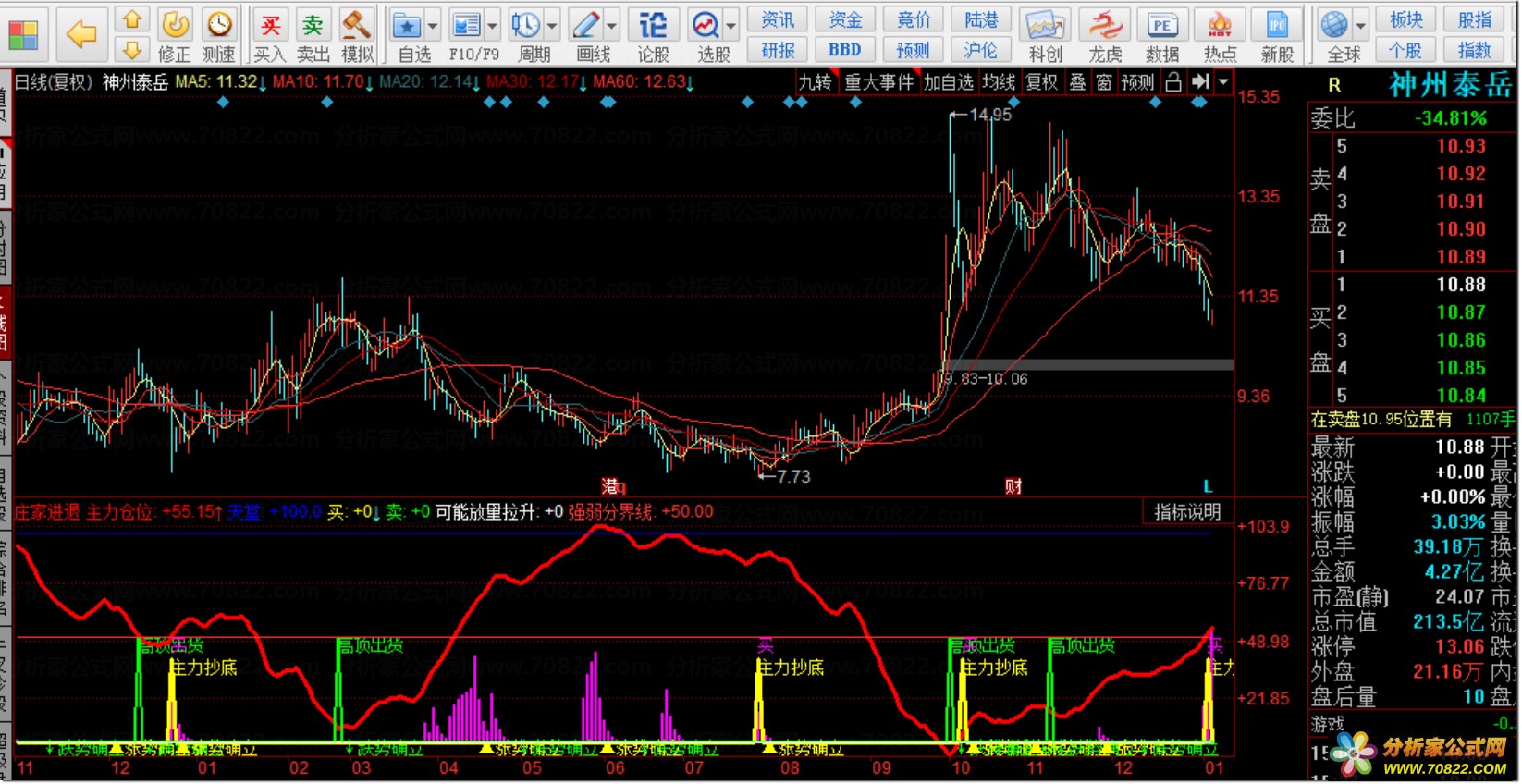
Task: Open the F10/F9 company info icon
Action: [466, 25]
